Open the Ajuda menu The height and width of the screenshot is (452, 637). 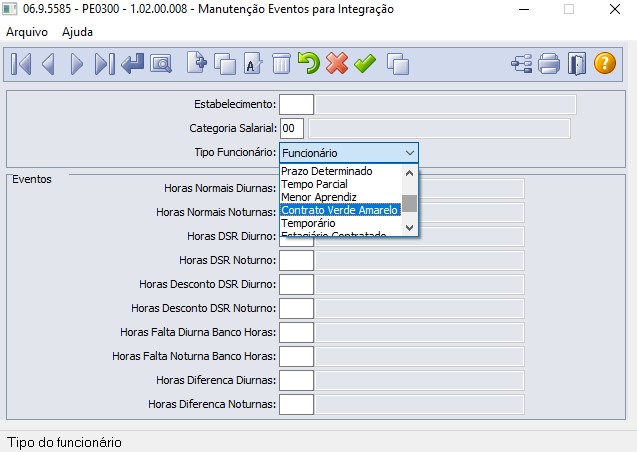pyautogui.click(x=77, y=32)
